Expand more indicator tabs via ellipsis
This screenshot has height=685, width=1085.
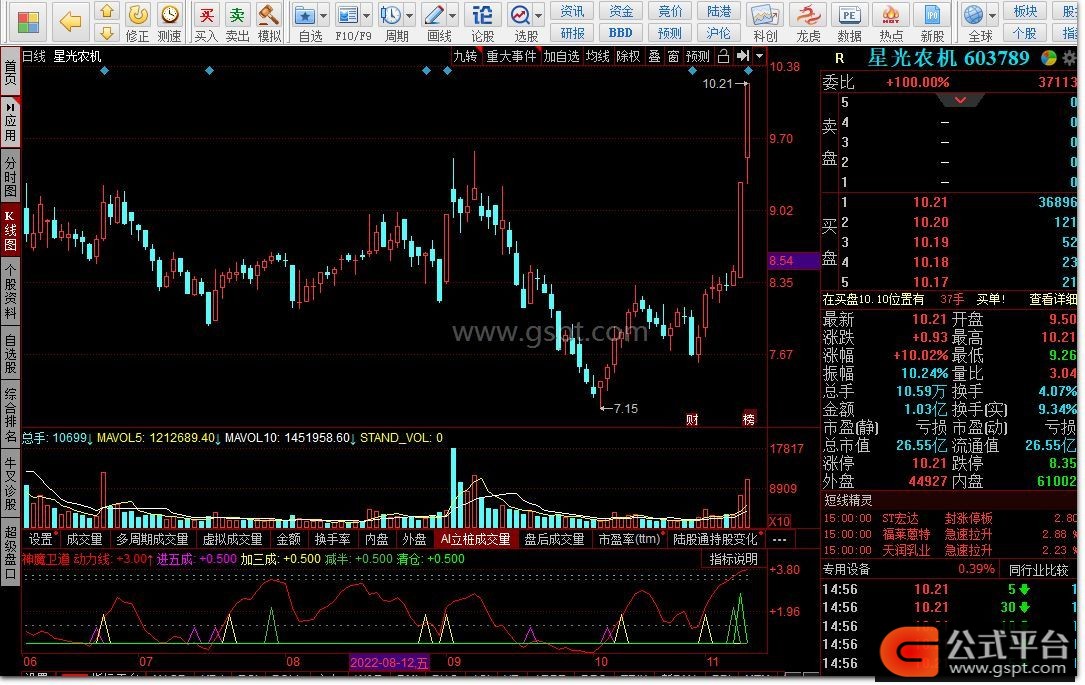tap(779, 540)
